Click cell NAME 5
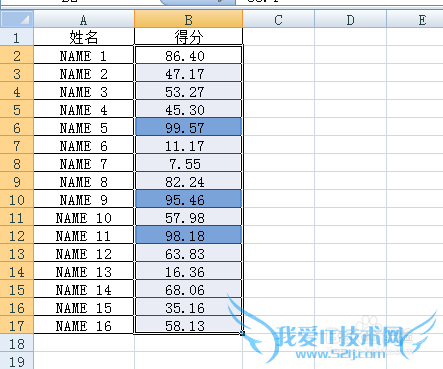The image size is (443, 369). pos(84,127)
